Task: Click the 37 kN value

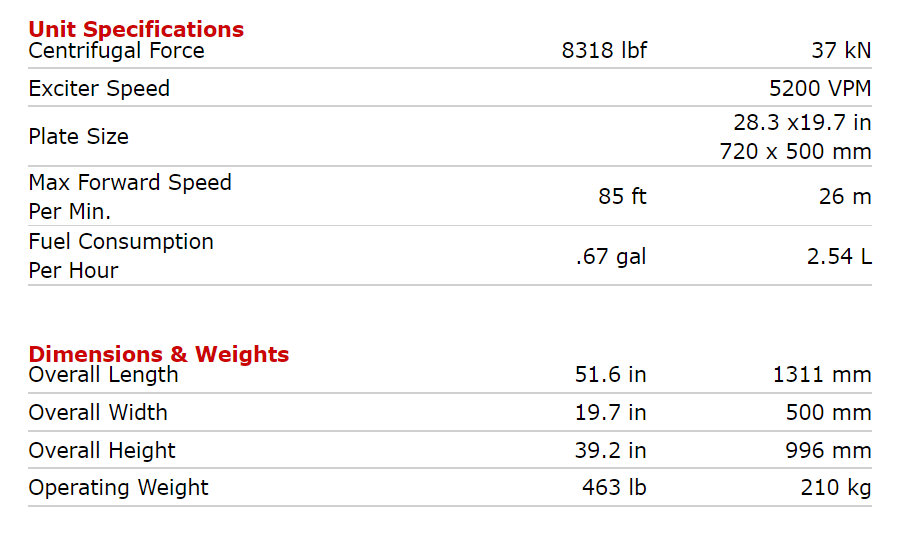Action: [841, 51]
